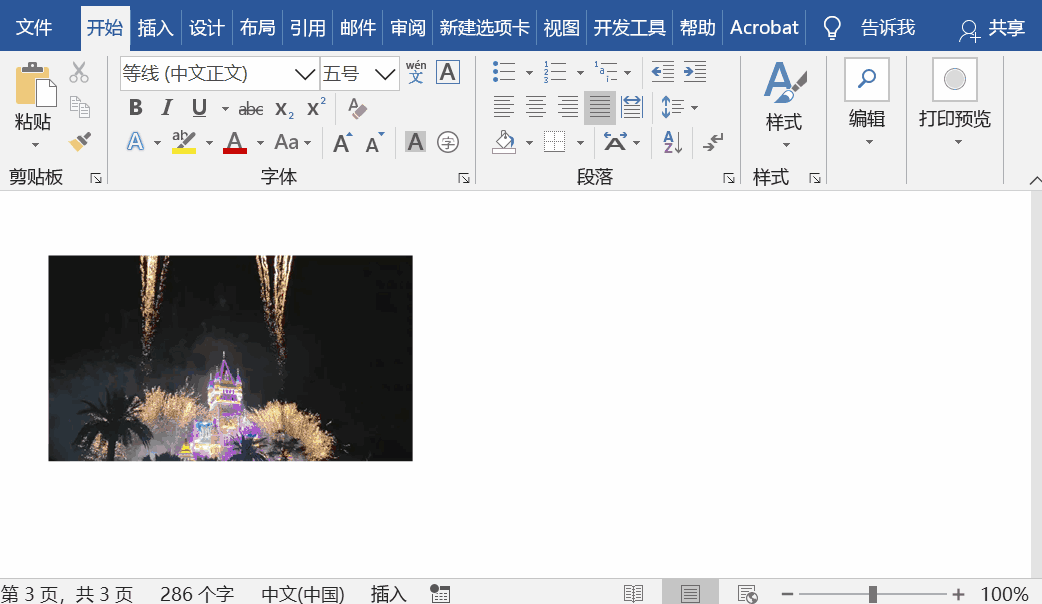This screenshot has height=604, width=1042.
Task: Apply superscript formatting
Action: (x=316, y=108)
